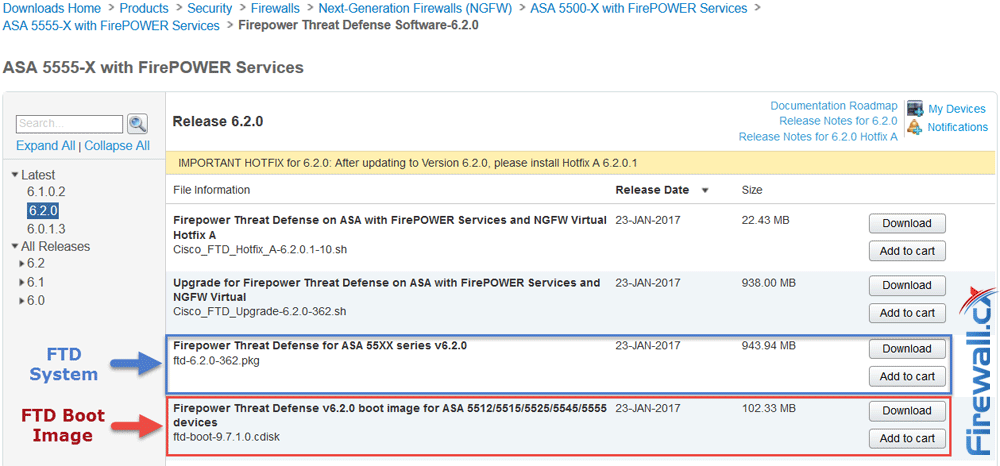Add FTD Upgrade file to cart
Screen dimensions: 1000x466
(x=907, y=313)
